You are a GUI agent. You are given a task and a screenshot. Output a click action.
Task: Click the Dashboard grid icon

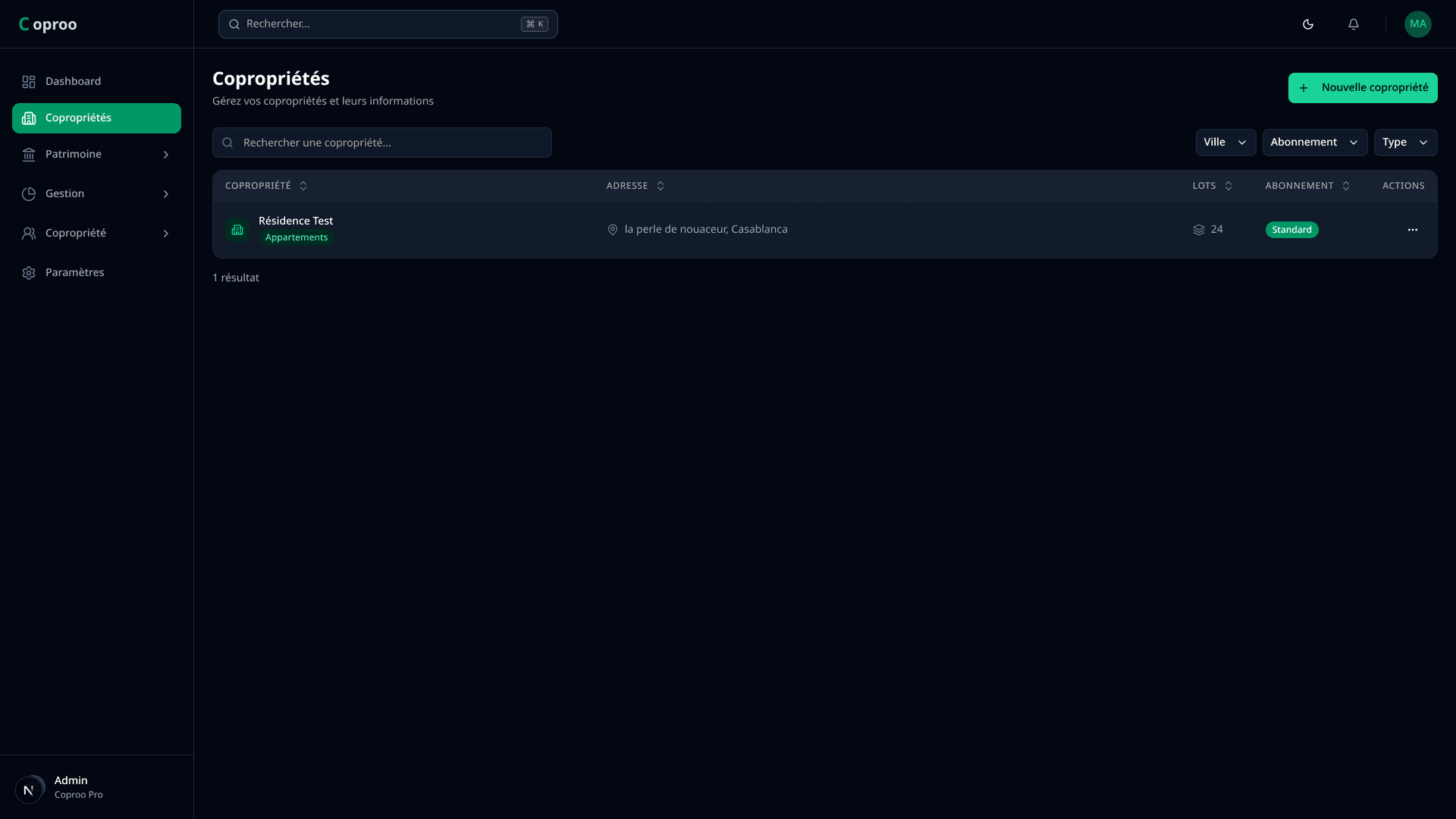tap(29, 82)
